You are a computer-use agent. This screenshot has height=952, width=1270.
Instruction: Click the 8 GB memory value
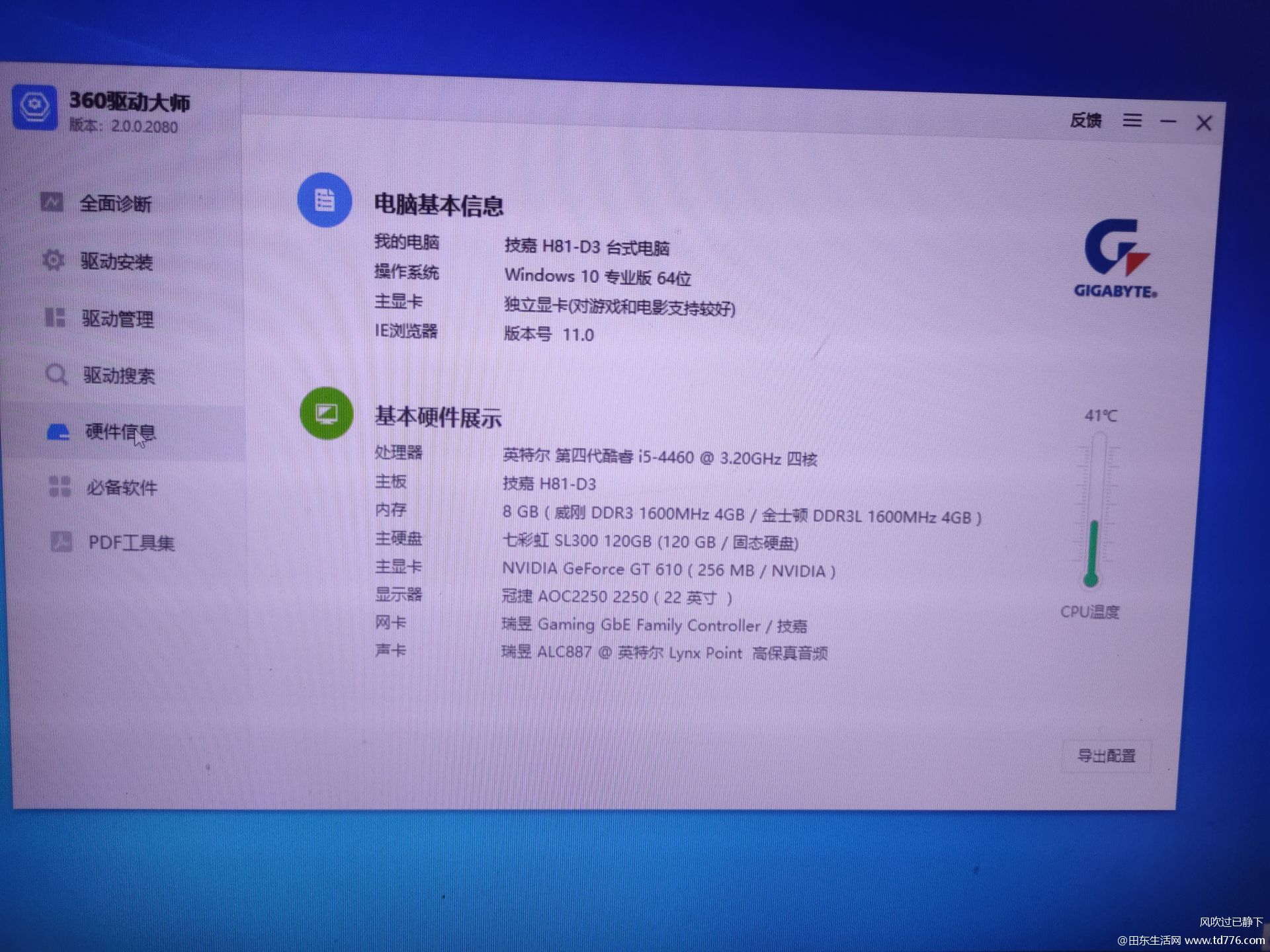pyautogui.click(x=741, y=514)
